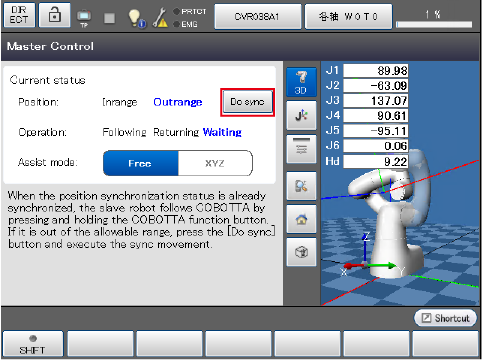Click the joint coordinate J icon
This screenshot has height=360, width=482.
[x=301, y=115]
